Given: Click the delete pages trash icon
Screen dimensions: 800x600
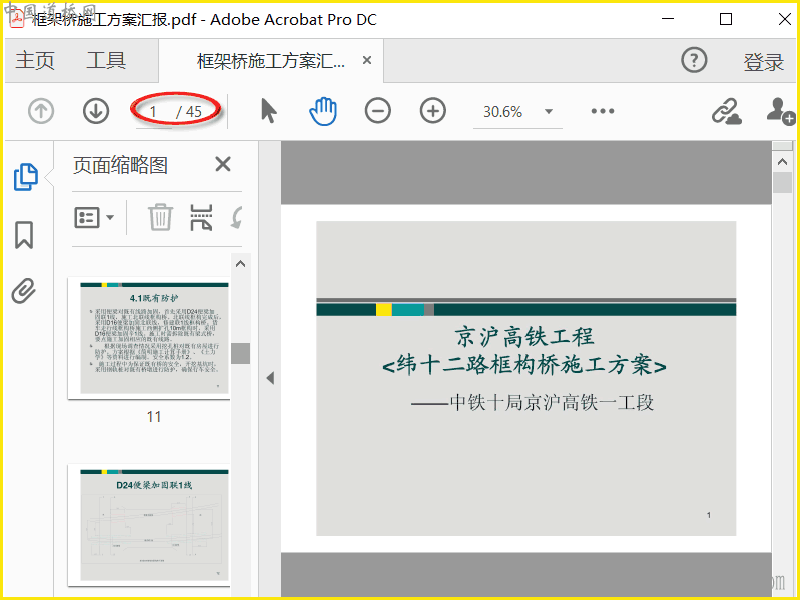Looking at the screenshot, I should (160, 218).
